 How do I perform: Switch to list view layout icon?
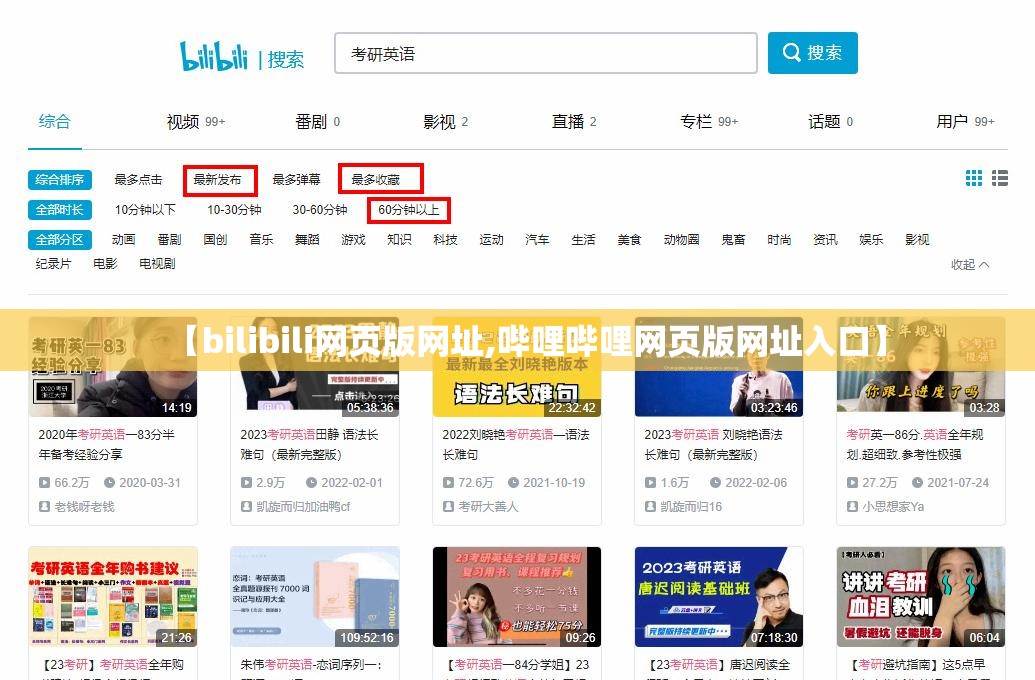click(x=999, y=178)
